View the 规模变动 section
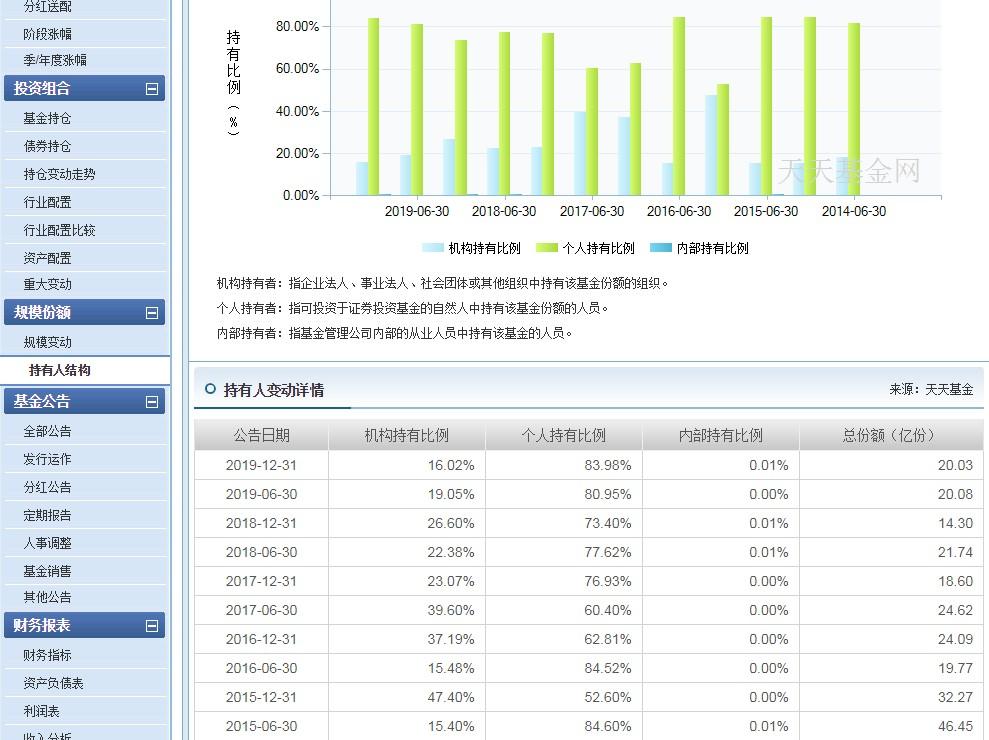Image resolution: width=989 pixels, height=740 pixels. pos(46,340)
